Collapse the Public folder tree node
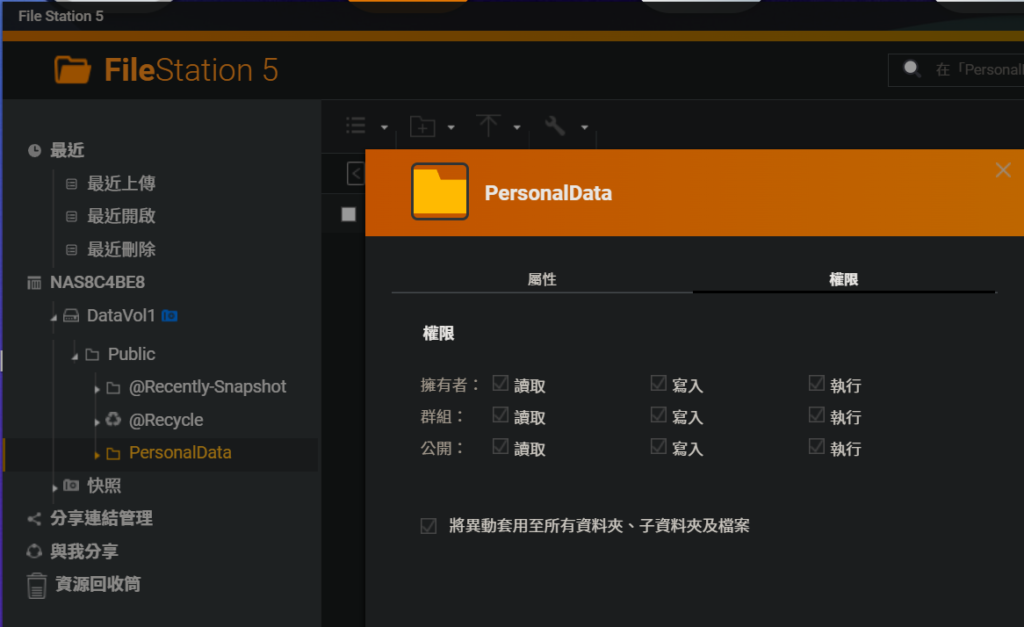The height and width of the screenshot is (627, 1024). pos(75,356)
